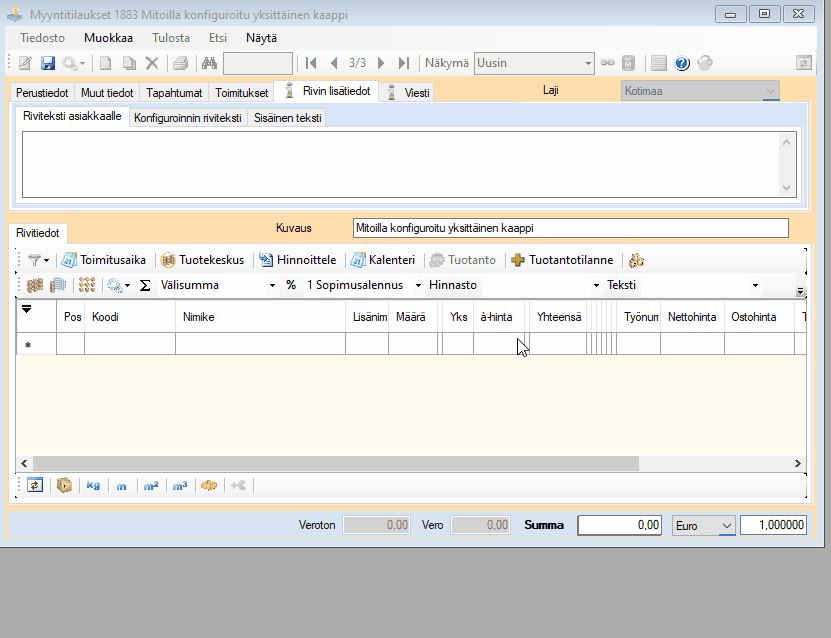This screenshot has width=831, height=638.
Task: Open the Tiedosto menu
Action: click(x=42, y=38)
